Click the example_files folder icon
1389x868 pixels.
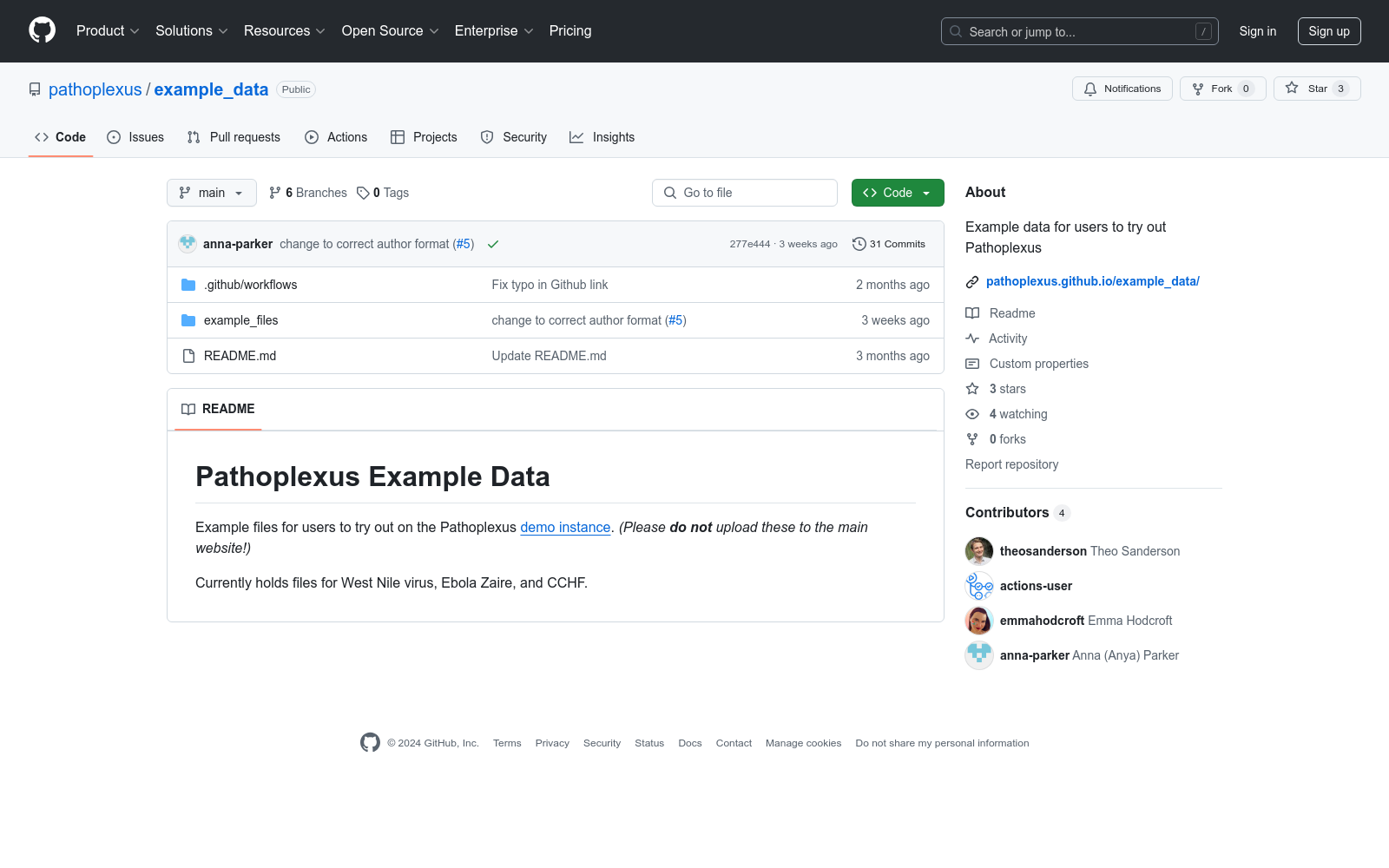[188, 320]
